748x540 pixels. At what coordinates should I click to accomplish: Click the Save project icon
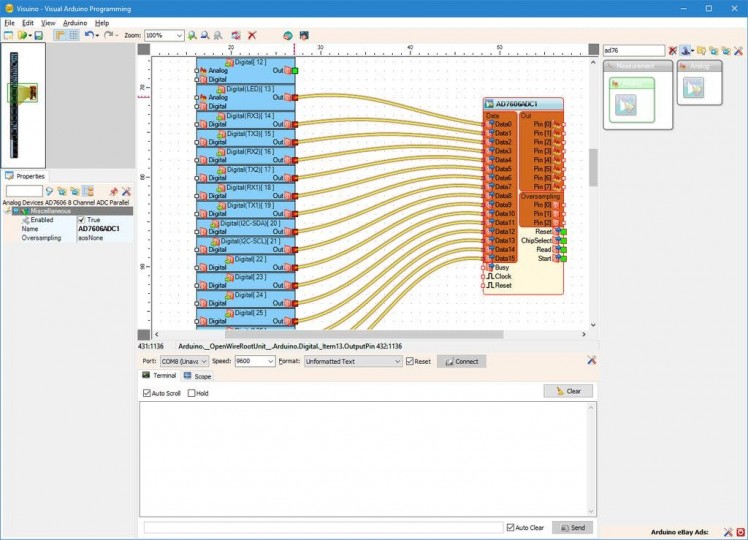tap(38, 35)
